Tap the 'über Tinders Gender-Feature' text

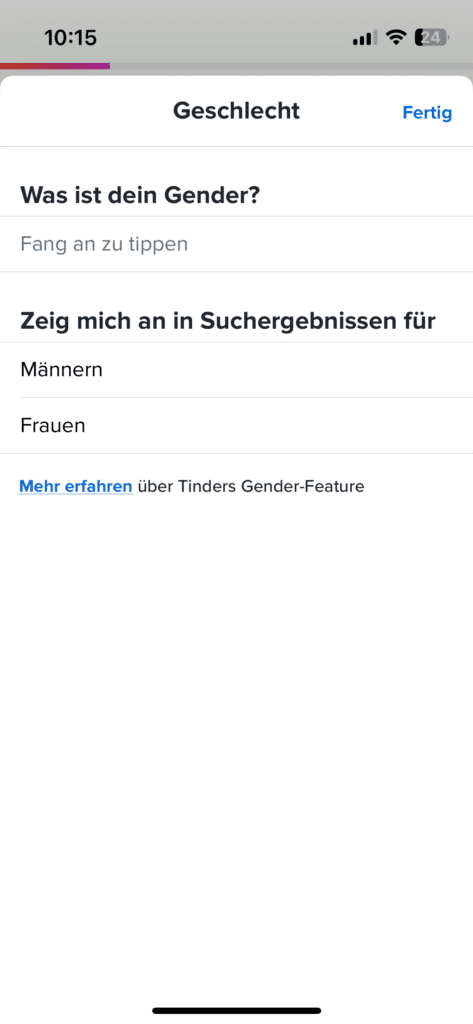[x=251, y=487]
